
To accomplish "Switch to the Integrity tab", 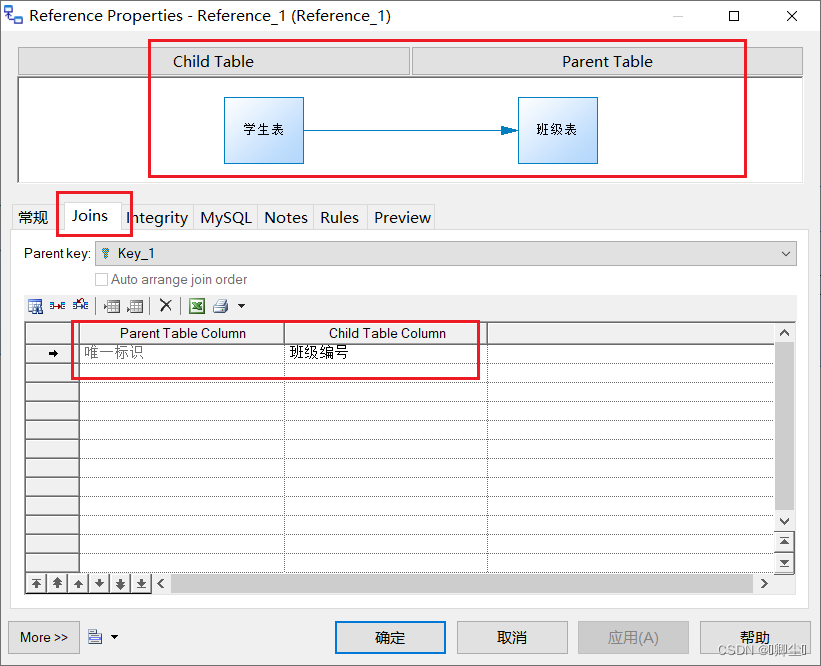I will click(x=156, y=217).
